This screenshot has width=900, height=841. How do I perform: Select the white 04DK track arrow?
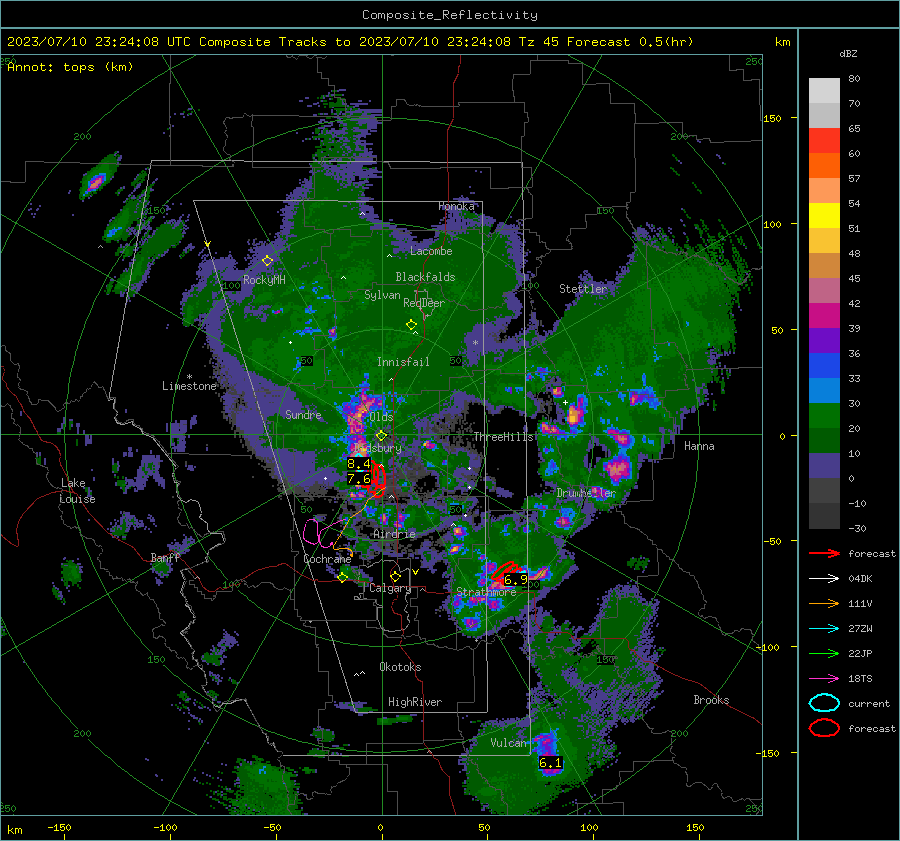coord(824,579)
